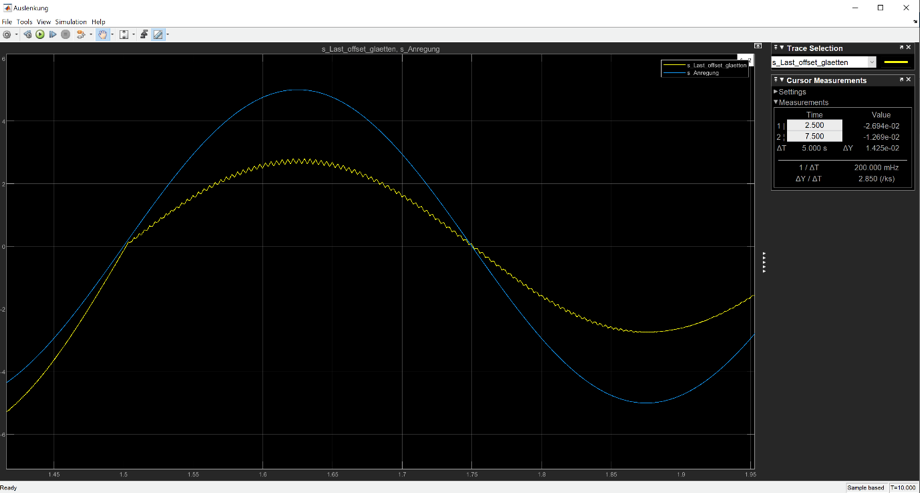Close the Cursor Measurements panel
921x493 pixels.
click(x=908, y=80)
